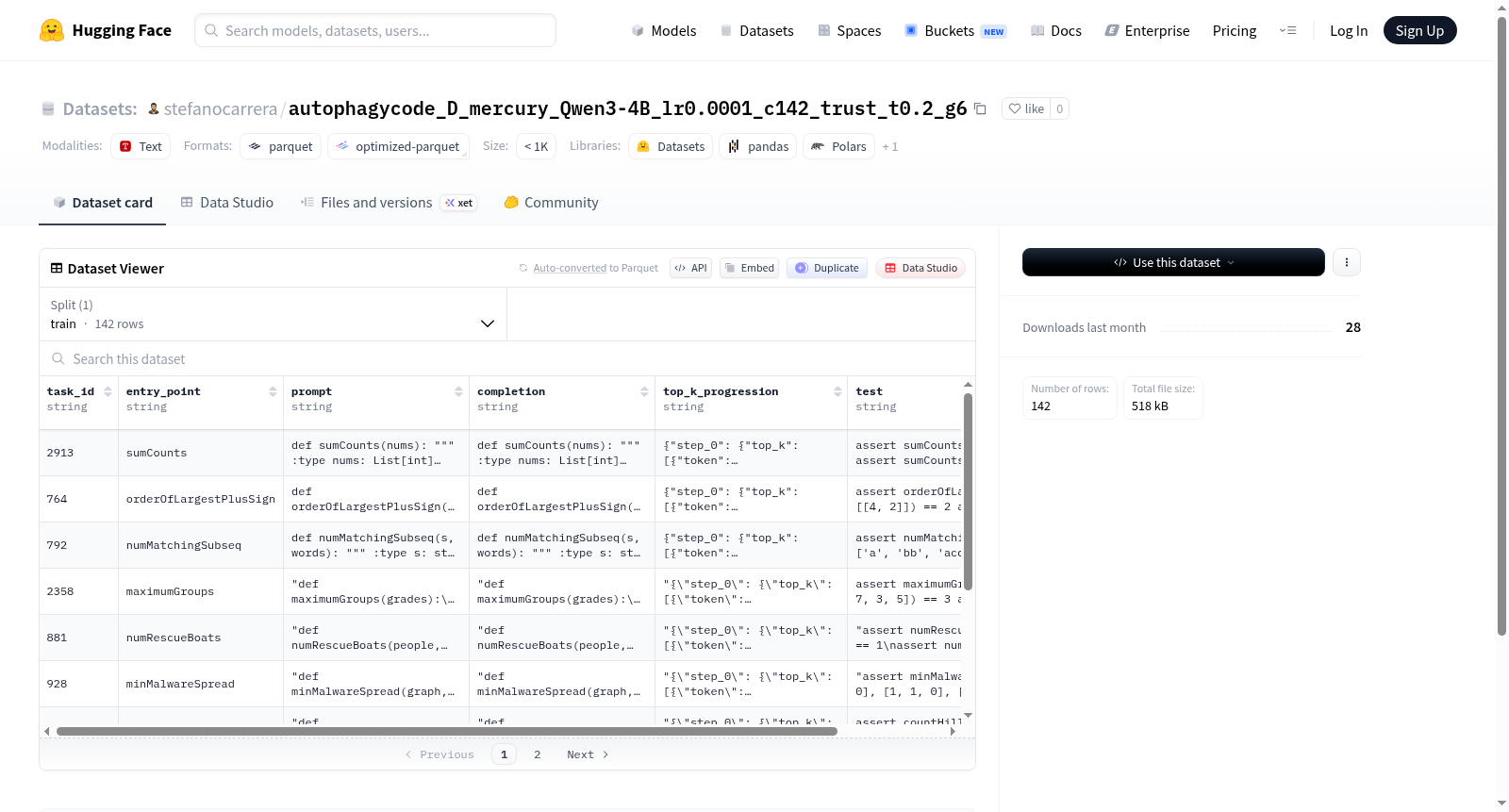Select the parquet format tag

[x=281, y=146]
